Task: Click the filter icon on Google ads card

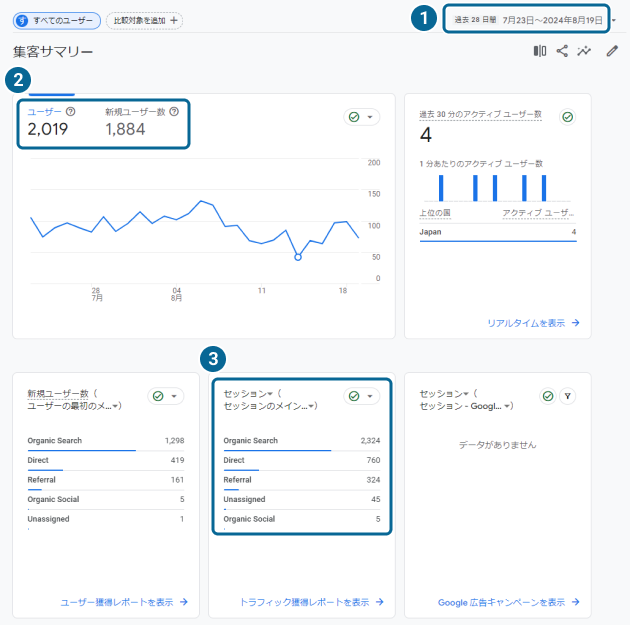Action: coord(566,396)
